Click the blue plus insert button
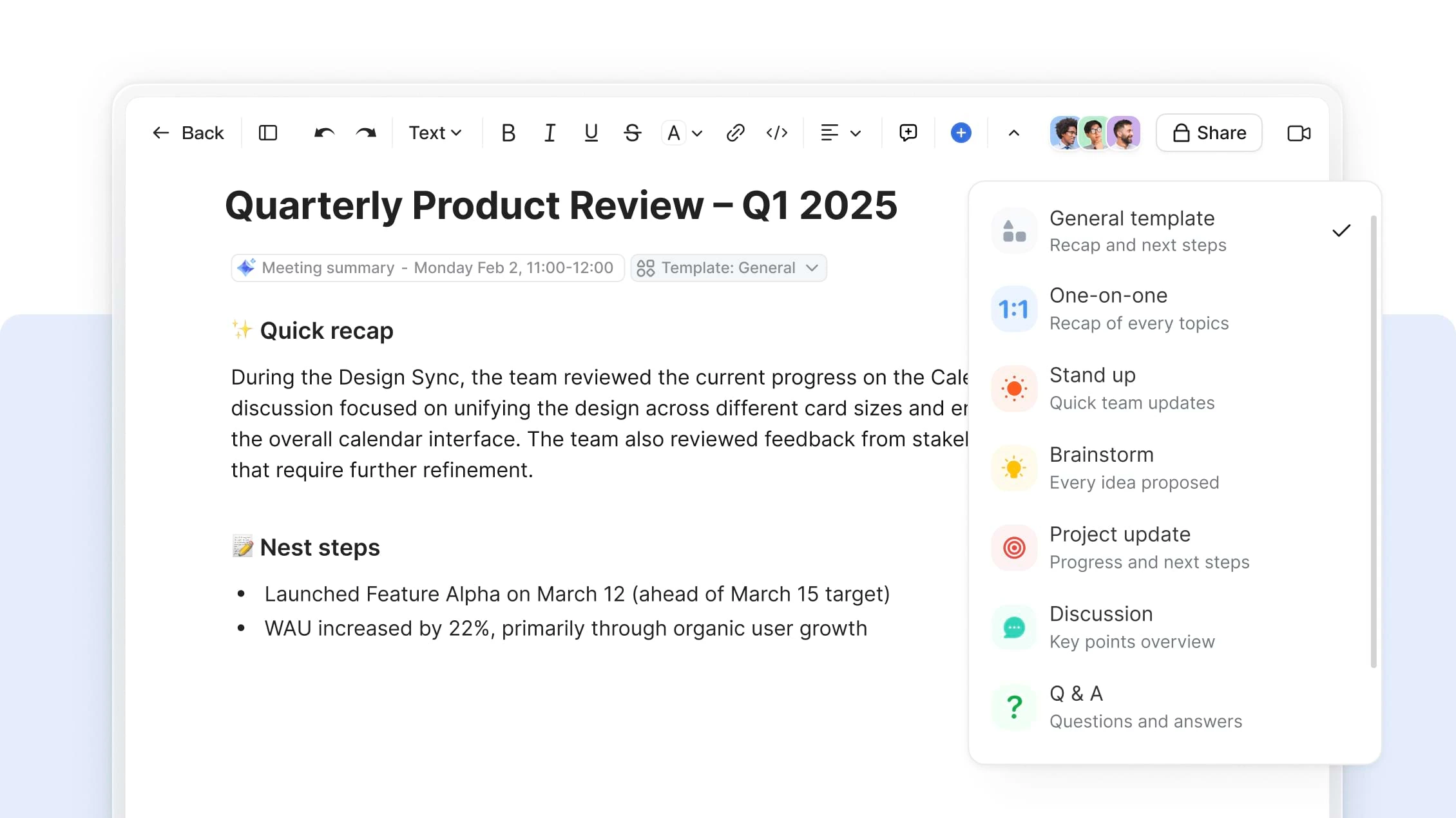 coord(961,133)
